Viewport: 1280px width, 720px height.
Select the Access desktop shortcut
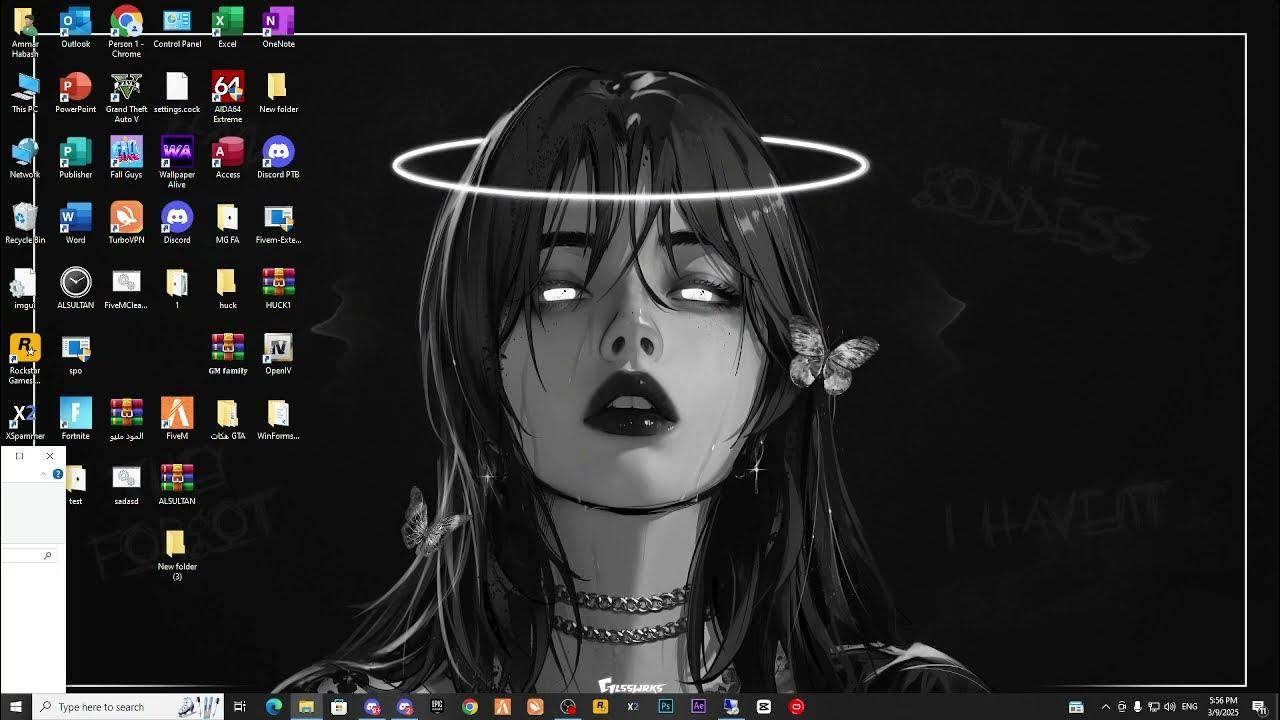coord(228,158)
